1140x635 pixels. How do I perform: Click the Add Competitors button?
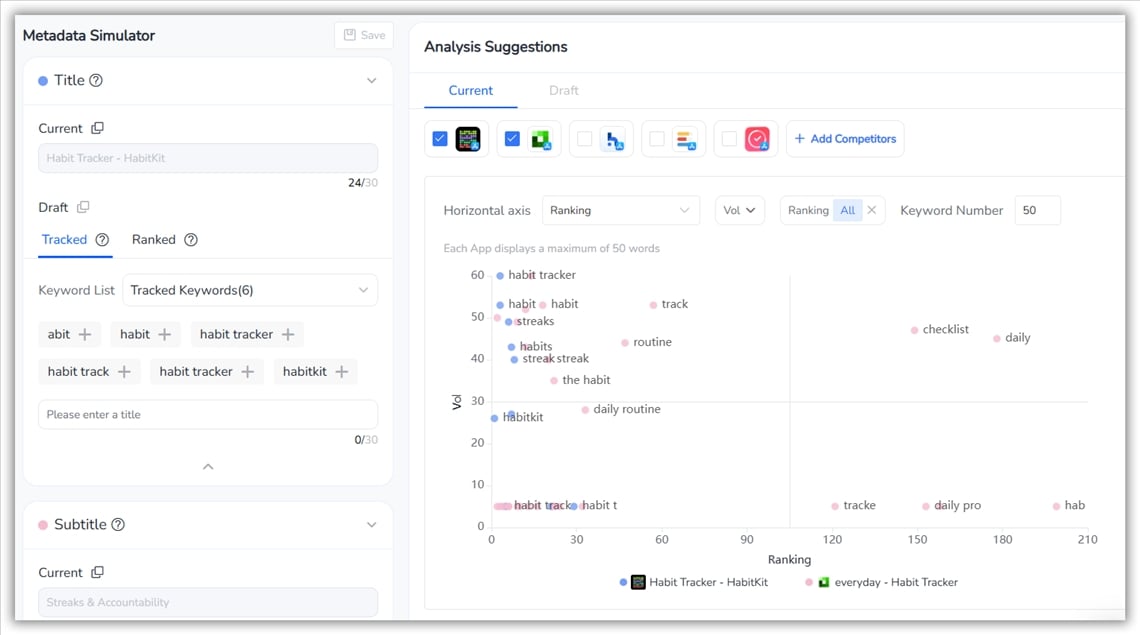(845, 138)
